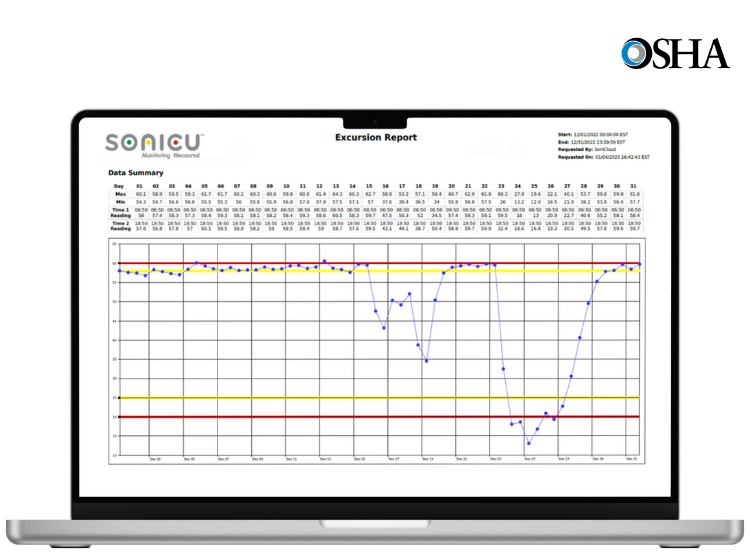Screen dimensions: 750x556
Task: Click the upper red limit line on chart
Action: tap(250, 264)
